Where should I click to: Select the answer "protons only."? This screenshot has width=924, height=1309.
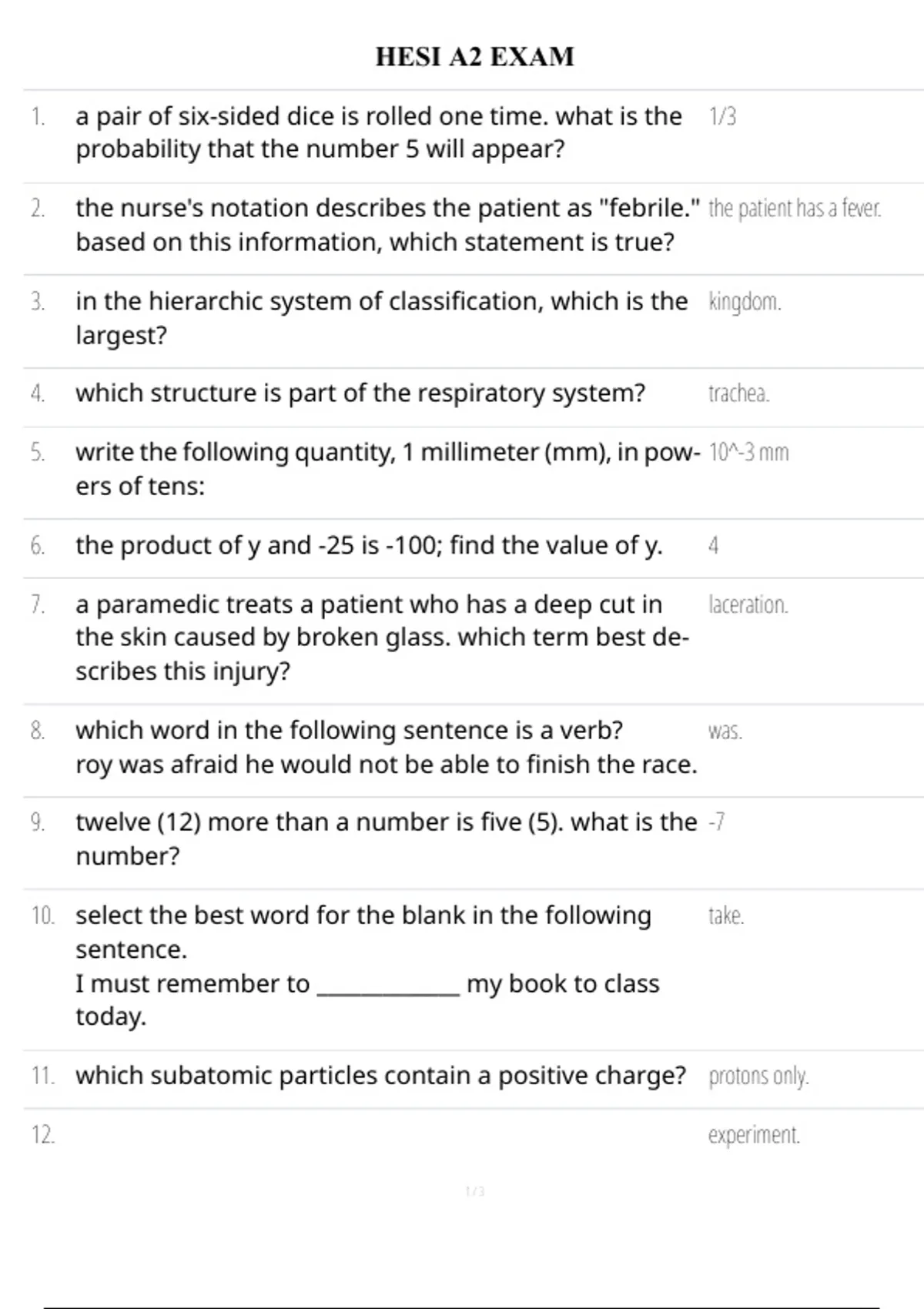point(758,1076)
